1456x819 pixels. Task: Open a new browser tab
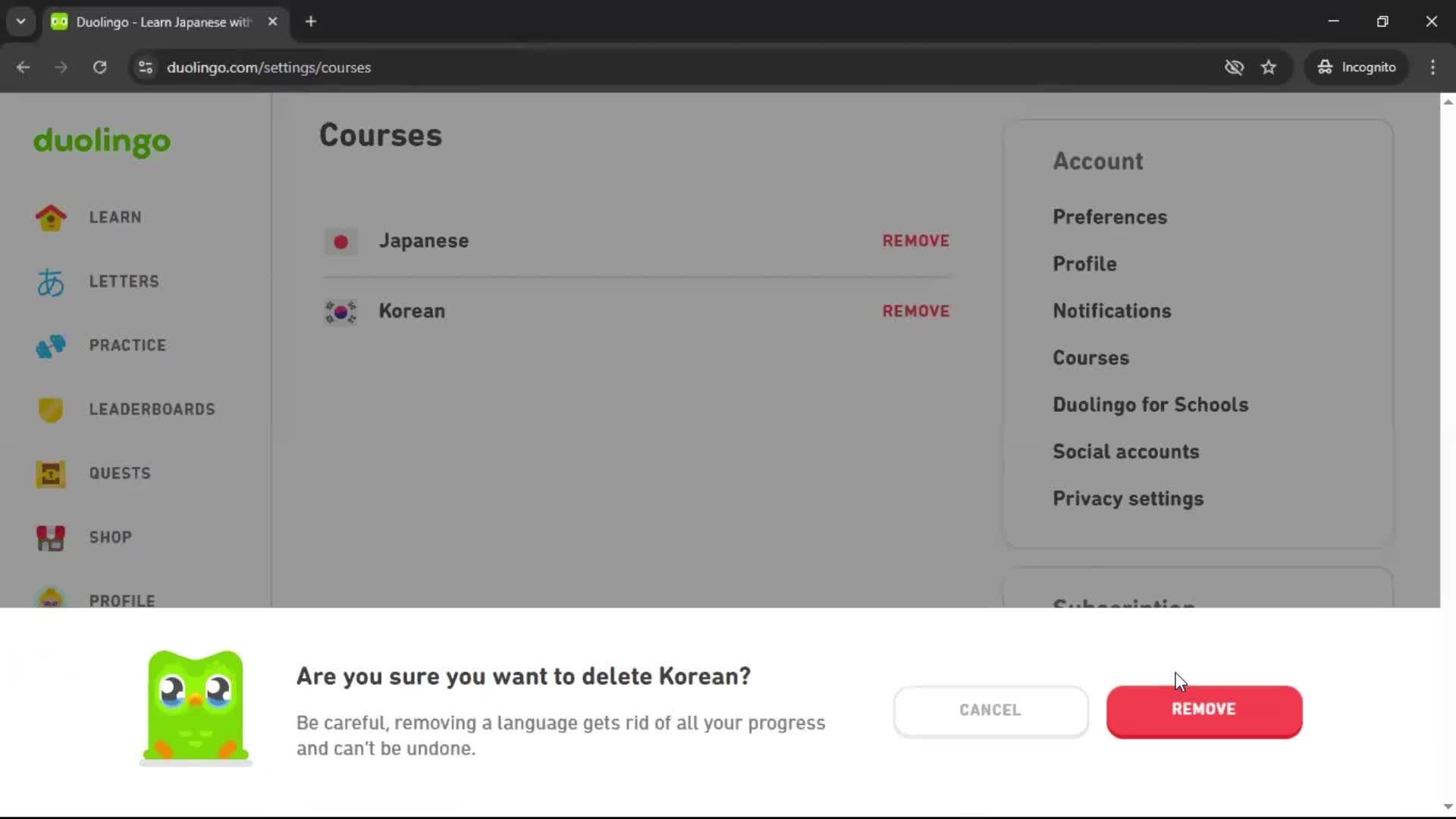tap(311, 21)
